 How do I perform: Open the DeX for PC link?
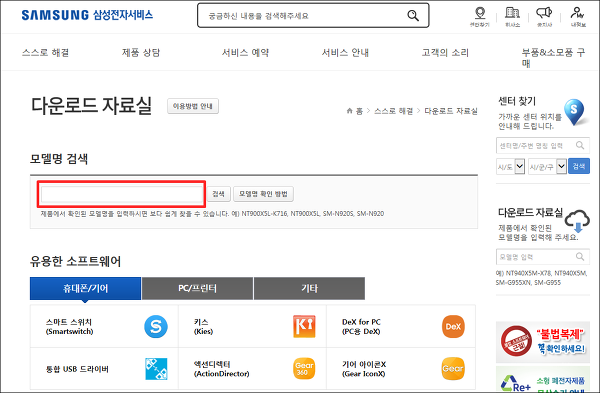(361, 326)
